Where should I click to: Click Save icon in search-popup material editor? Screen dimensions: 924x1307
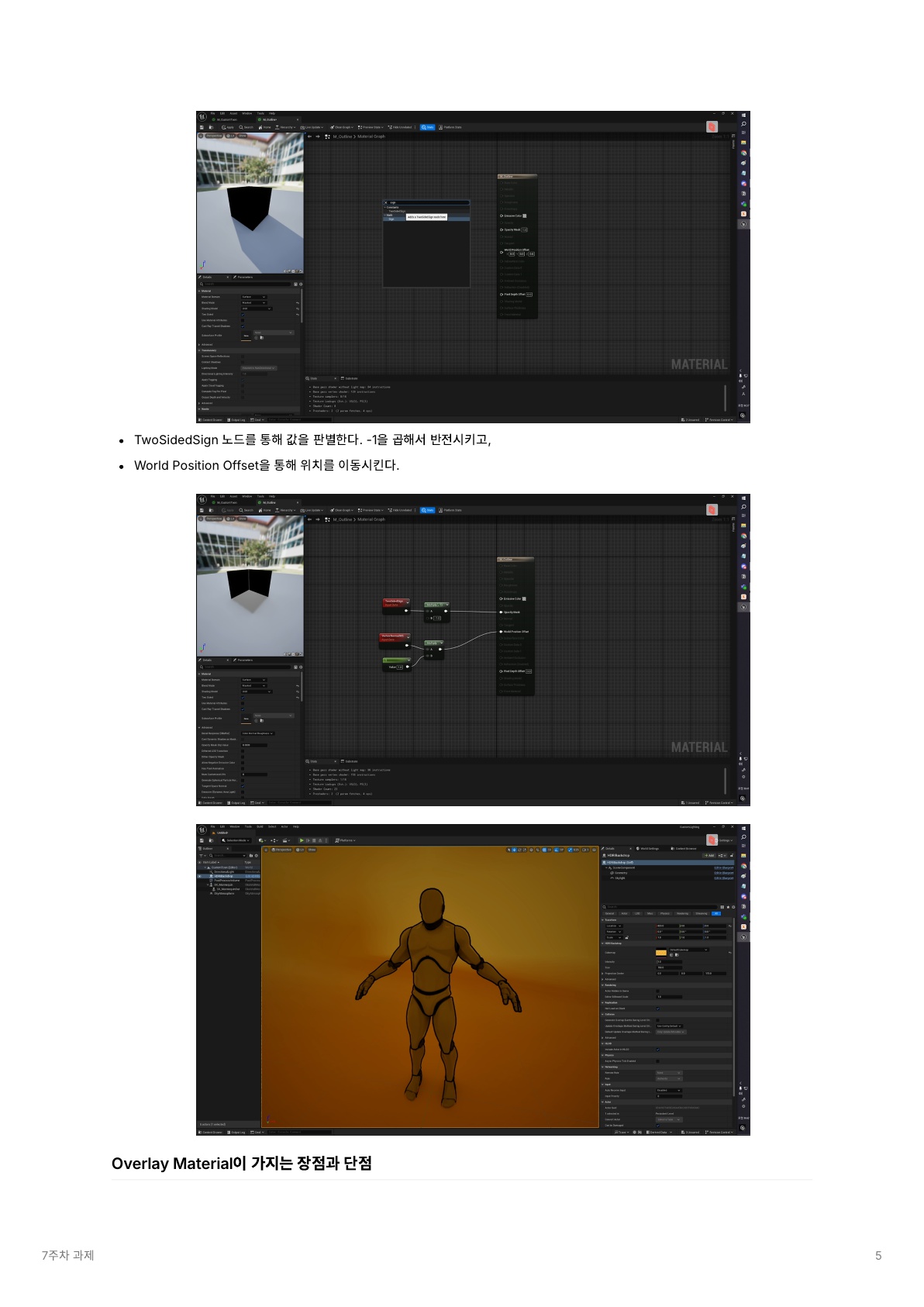(x=202, y=127)
